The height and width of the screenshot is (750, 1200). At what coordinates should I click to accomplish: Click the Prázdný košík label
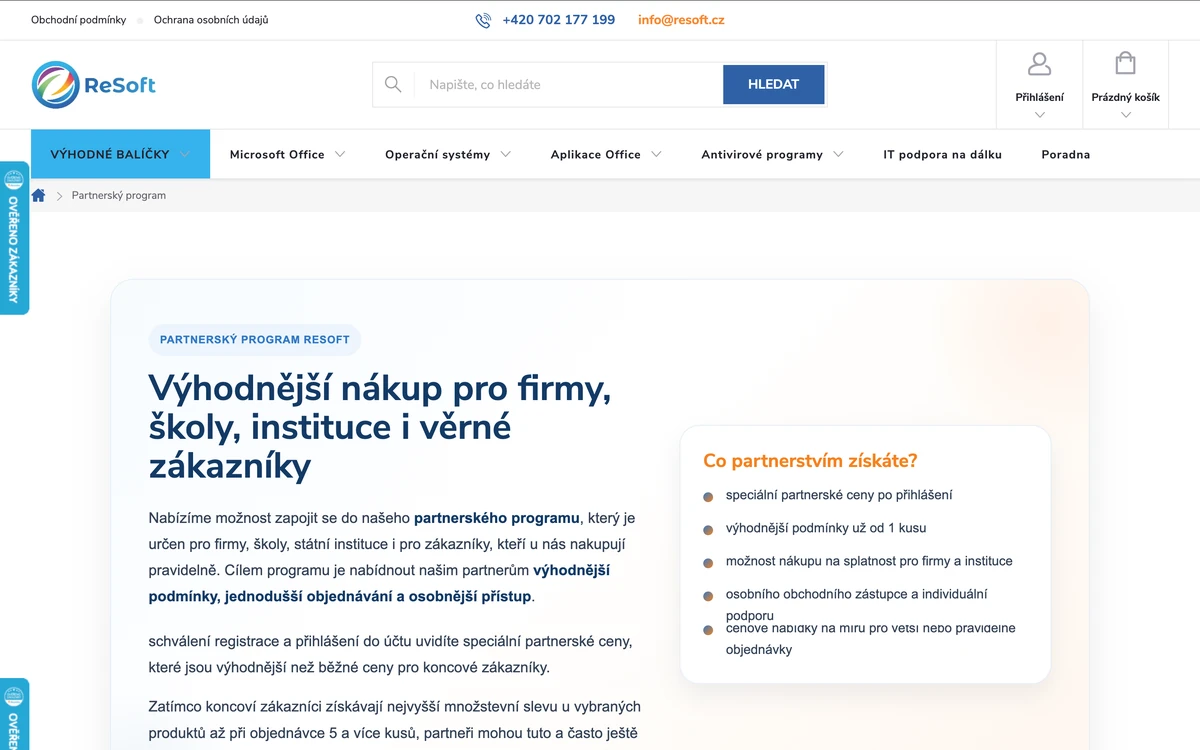coord(1126,97)
